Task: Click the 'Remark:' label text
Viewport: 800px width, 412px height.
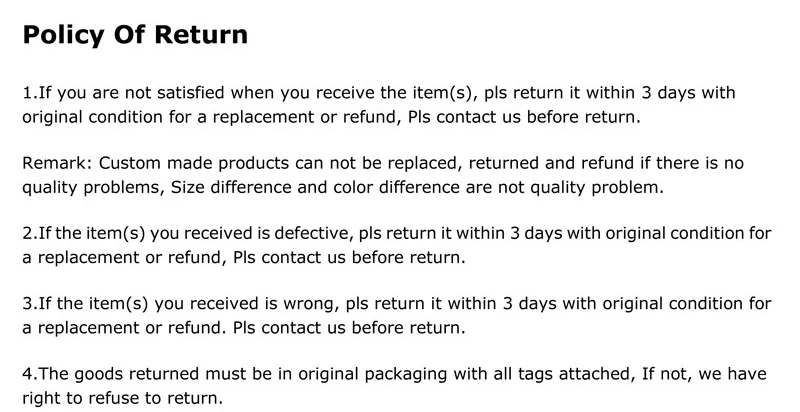Action: tap(57, 163)
